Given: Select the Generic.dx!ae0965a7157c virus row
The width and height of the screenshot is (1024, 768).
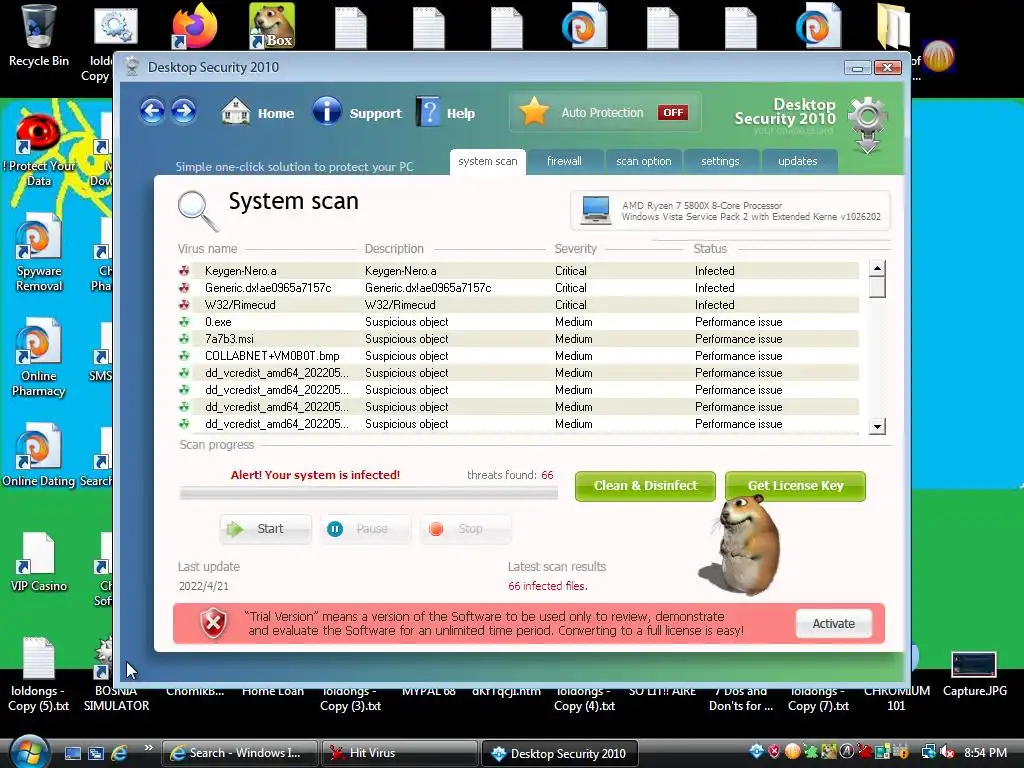Looking at the screenshot, I should point(518,287).
